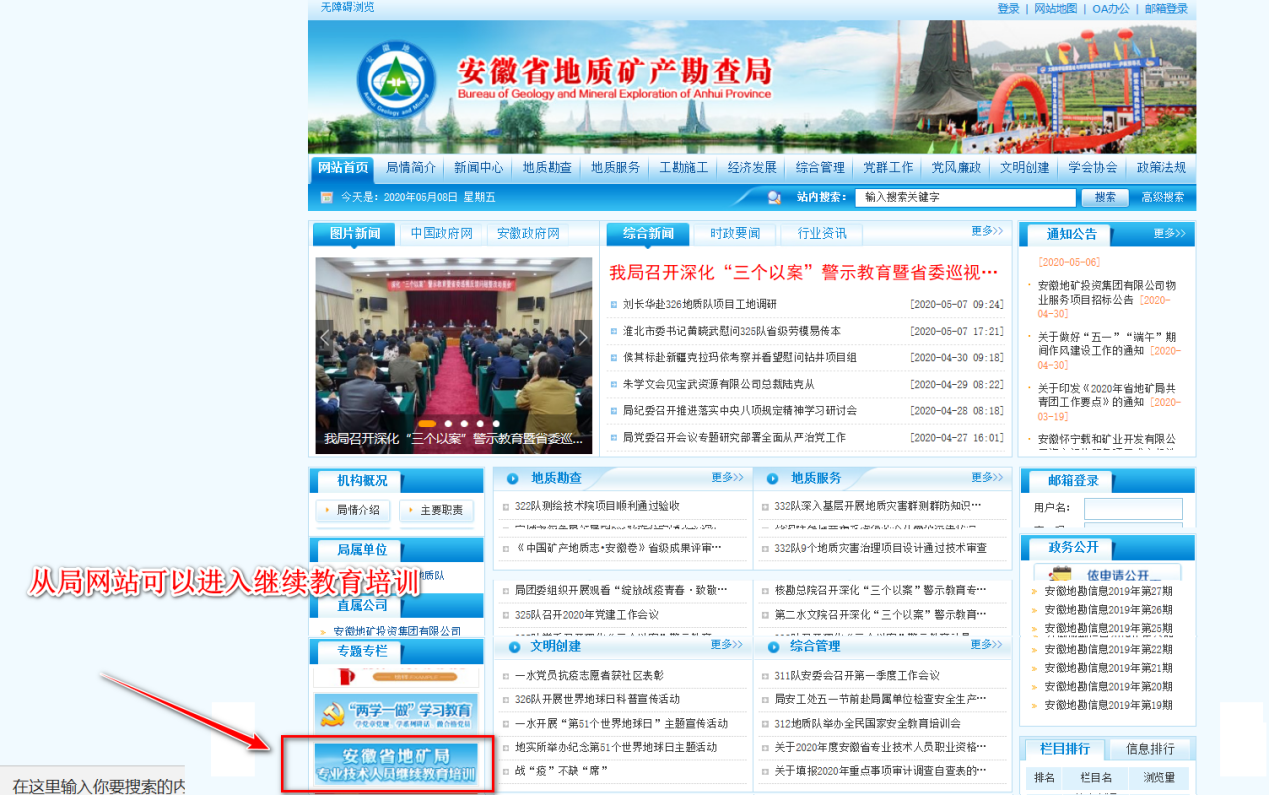Click 更多>> in the 地质勘查 section header
1269x795 pixels.
728,477
